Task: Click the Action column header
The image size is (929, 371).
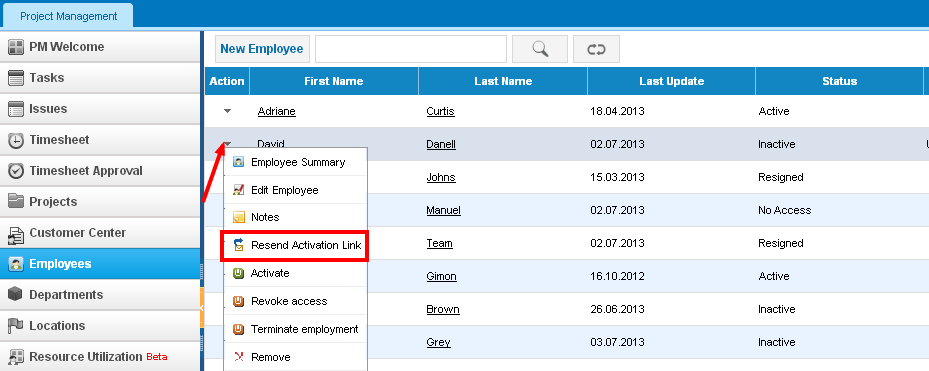Action: click(227, 81)
